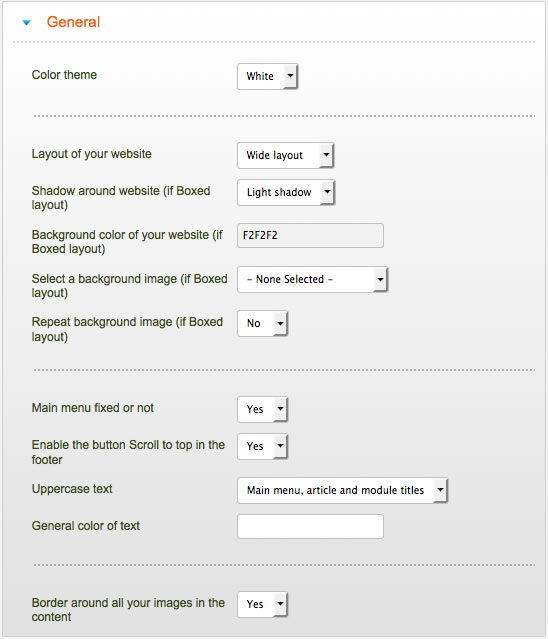The height and width of the screenshot is (639, 548).
Task: Open the Repeat background image dropdown
Action: tap(262, 324)
